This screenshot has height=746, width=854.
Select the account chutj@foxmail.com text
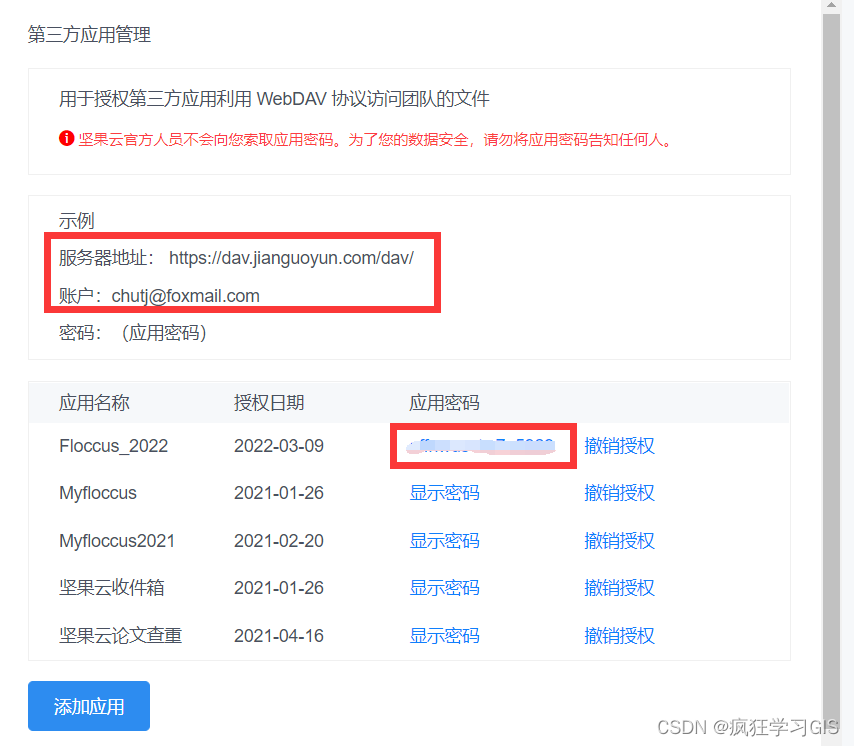[185, 296]
